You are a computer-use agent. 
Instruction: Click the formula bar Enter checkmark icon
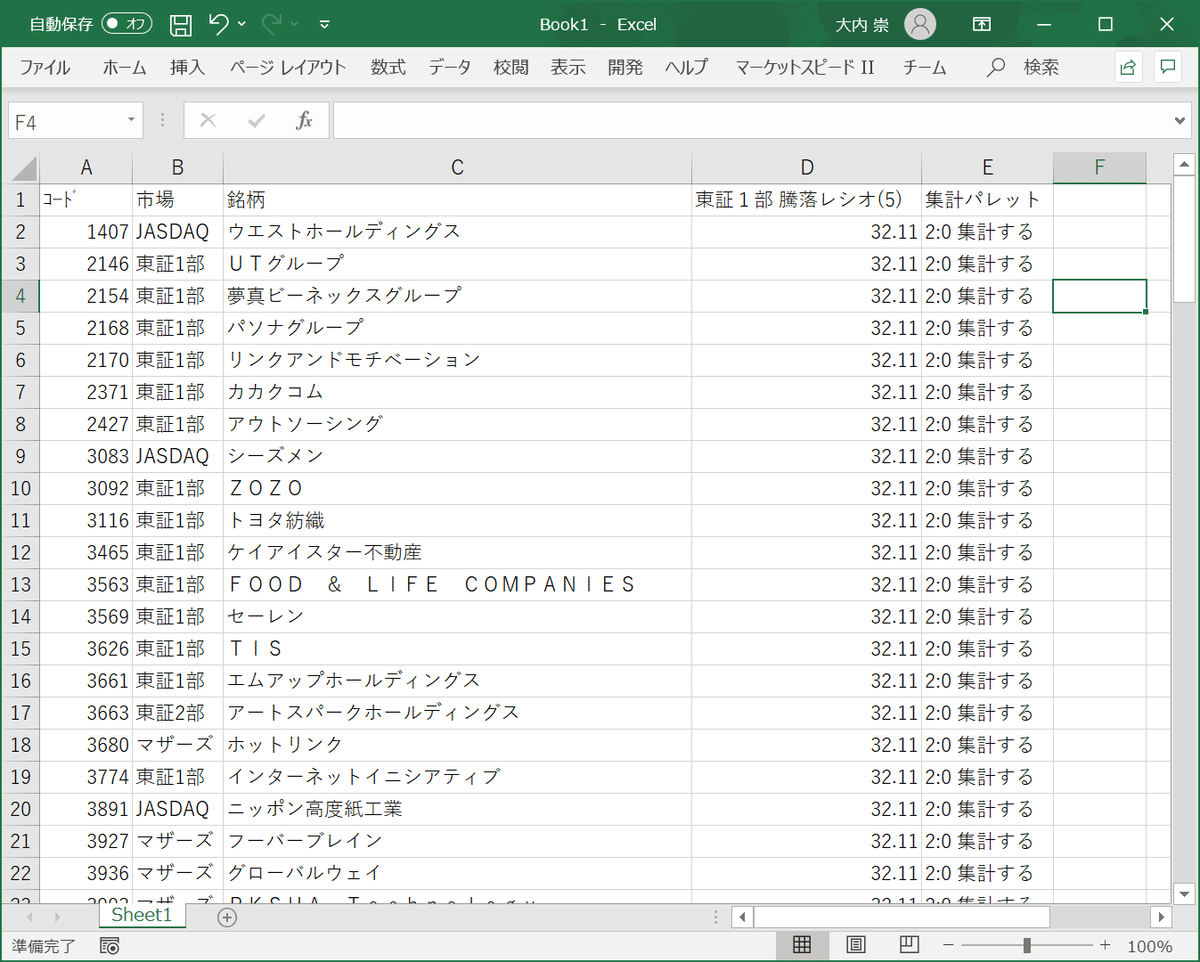(x=257, y=121)
